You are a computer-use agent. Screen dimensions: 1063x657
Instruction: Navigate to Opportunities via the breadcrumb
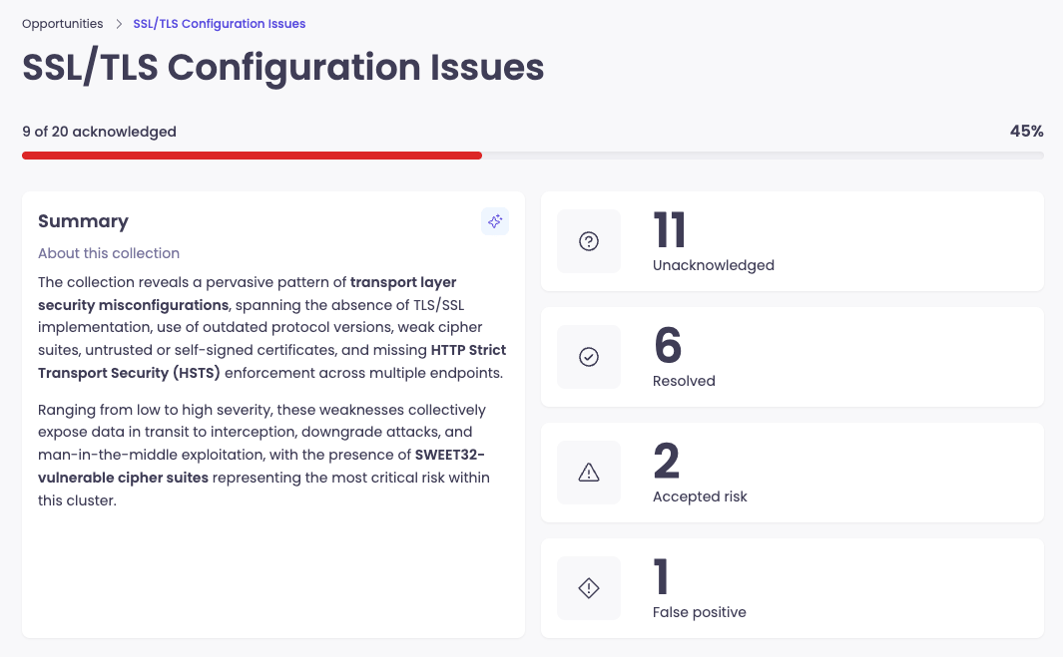pyautogui.click(x=62, y=23)
